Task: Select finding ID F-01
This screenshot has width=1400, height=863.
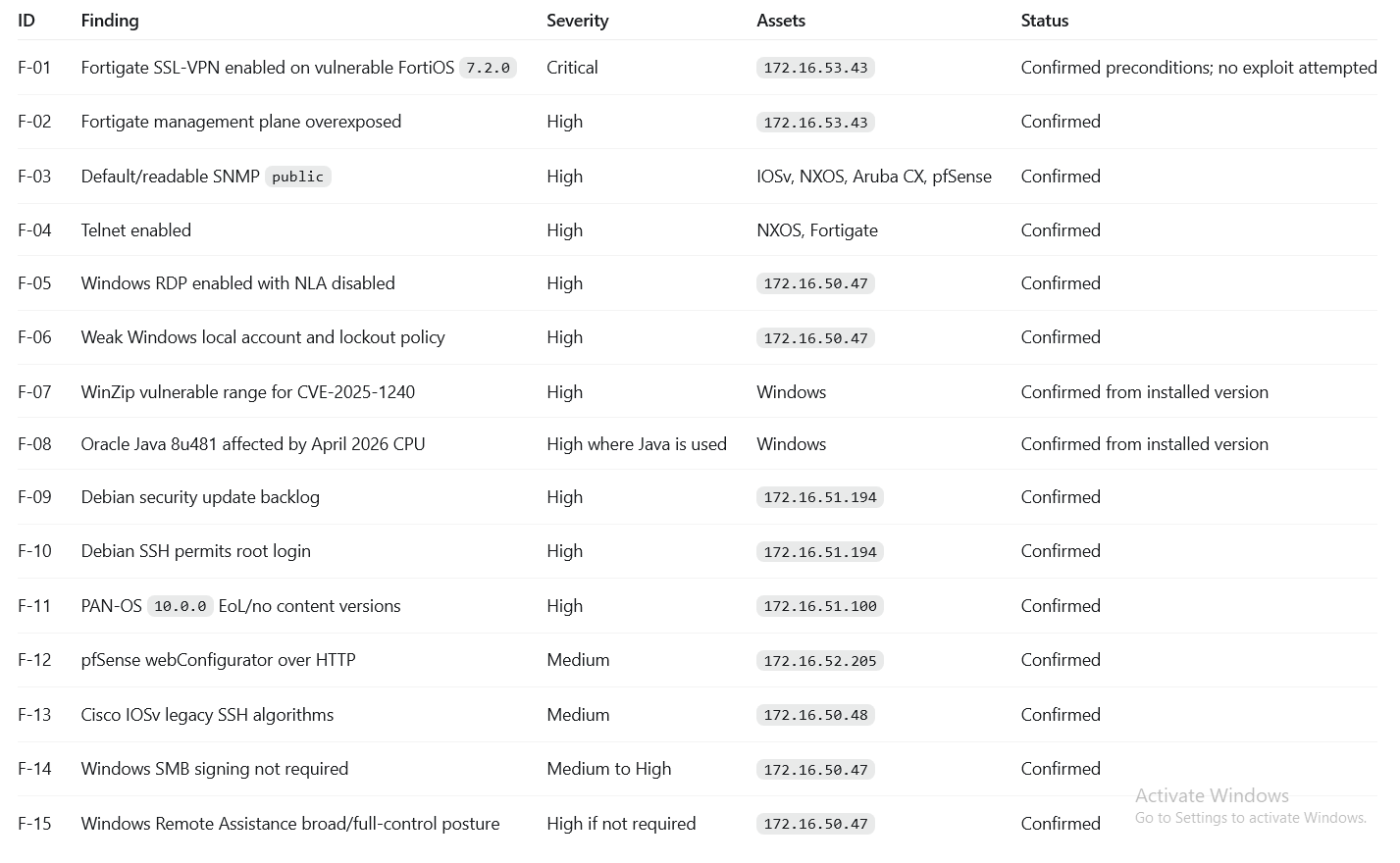Action: (x=34, y=68)
